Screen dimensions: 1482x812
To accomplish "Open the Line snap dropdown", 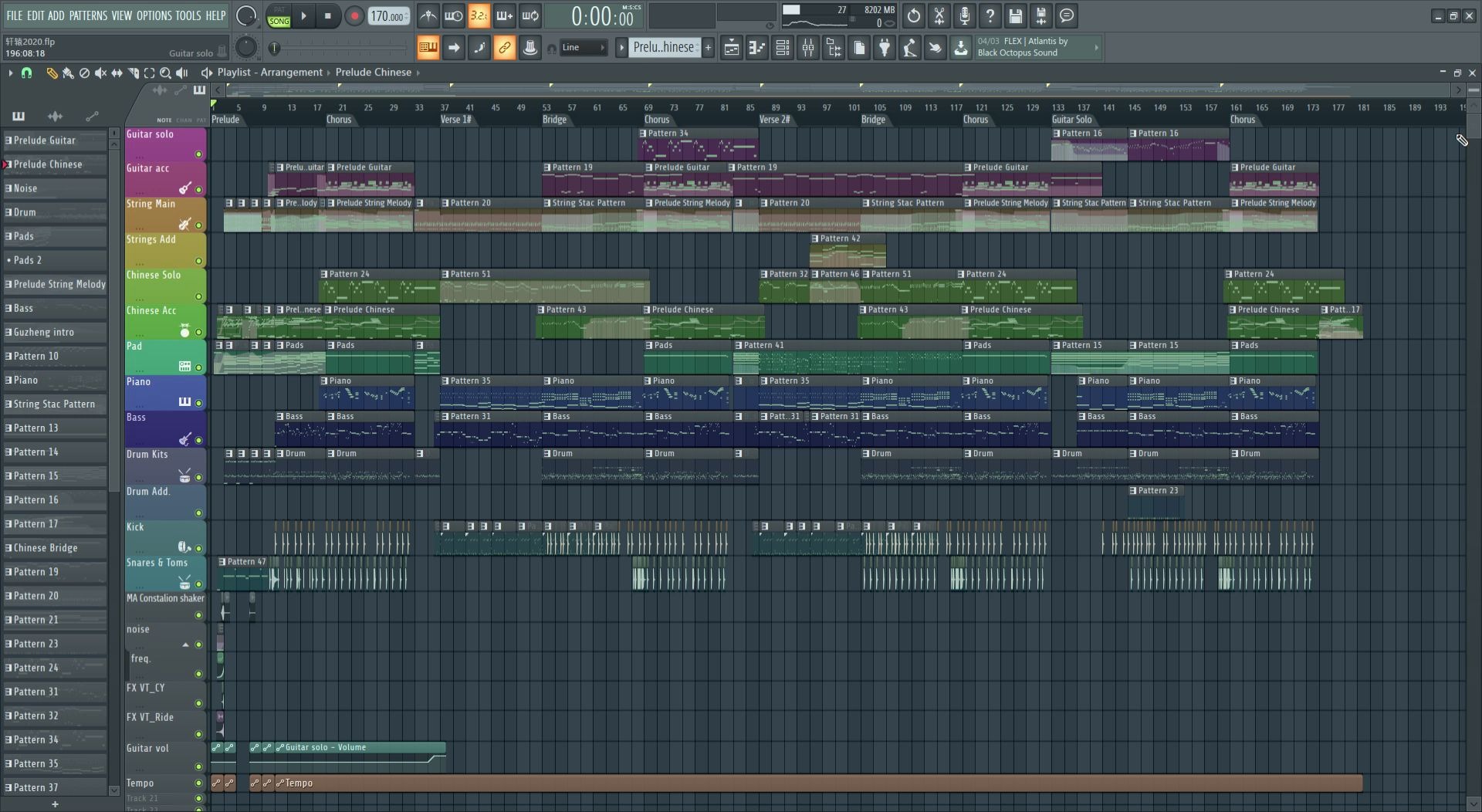I will click(583, 48).
